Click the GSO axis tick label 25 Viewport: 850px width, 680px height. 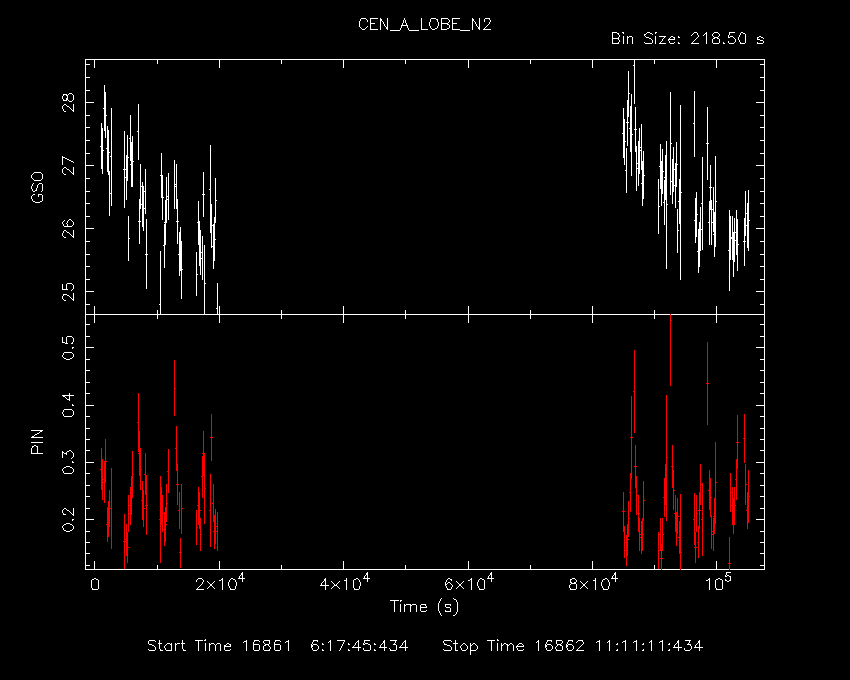point(69,291)
